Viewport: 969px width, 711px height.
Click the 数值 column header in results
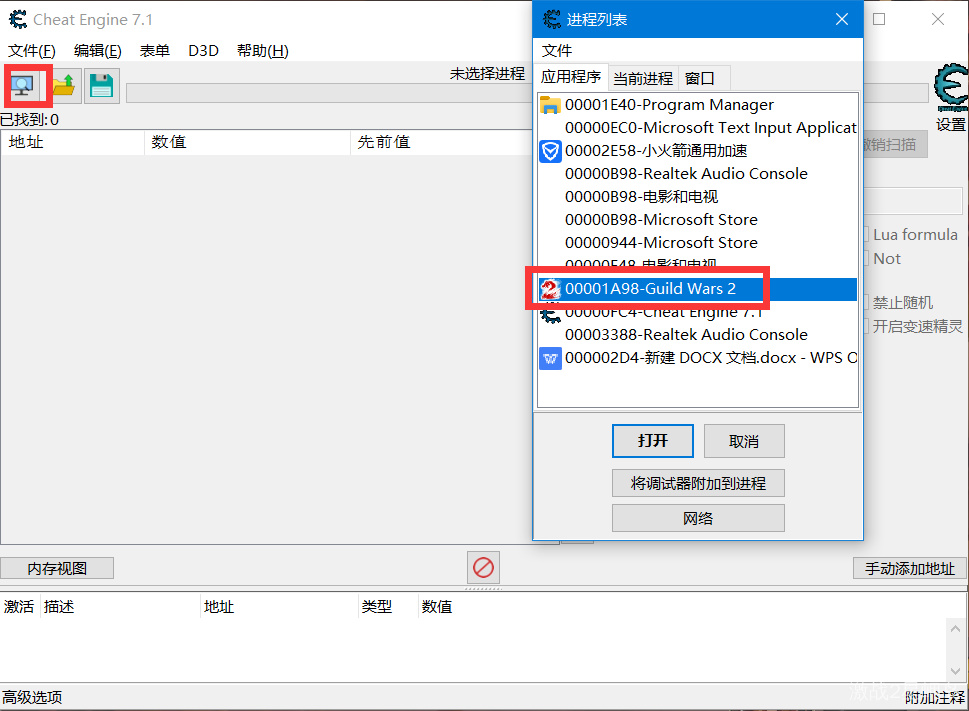247,142
